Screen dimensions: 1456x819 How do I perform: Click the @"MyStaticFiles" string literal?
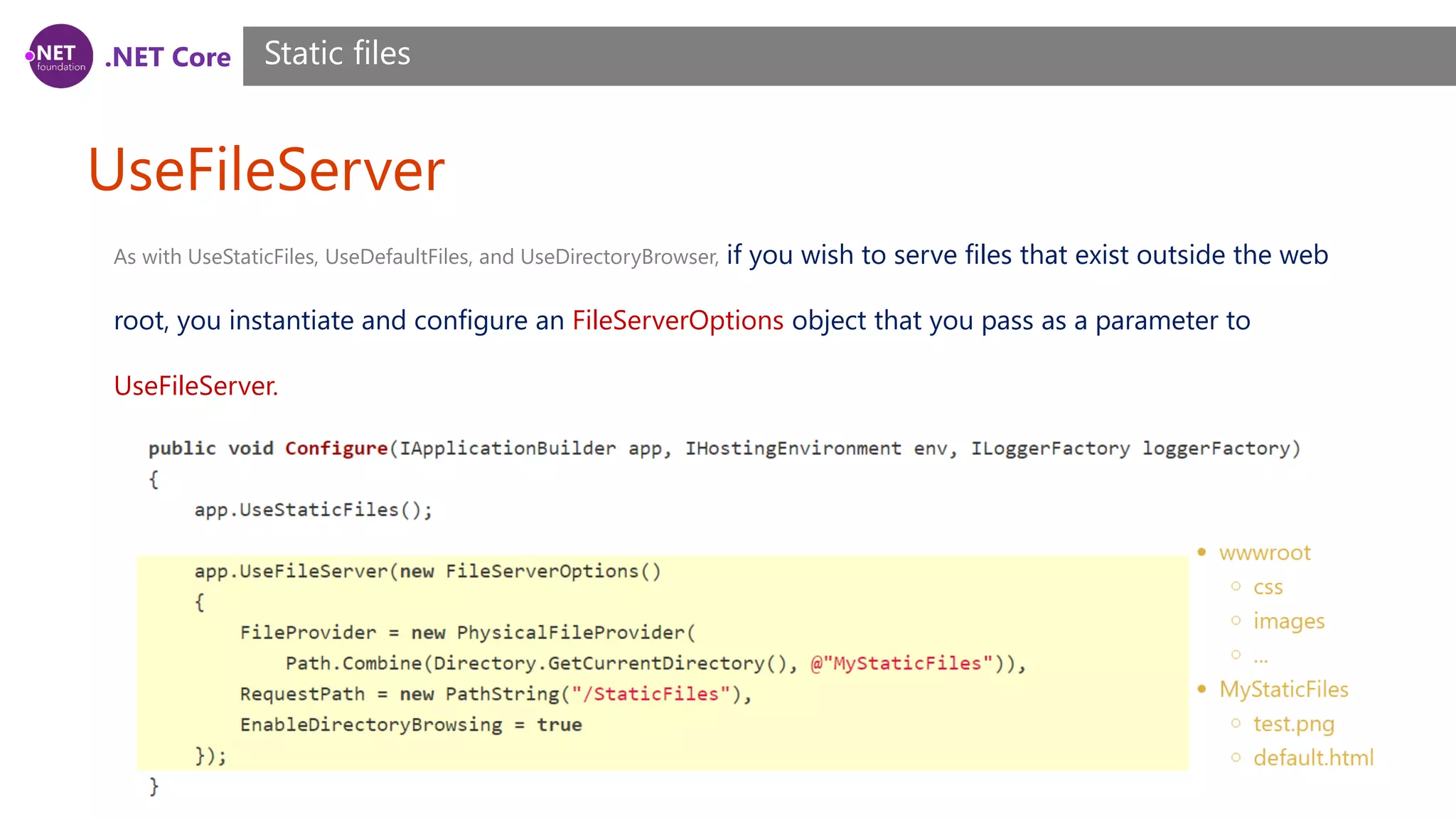coord(901,663)
